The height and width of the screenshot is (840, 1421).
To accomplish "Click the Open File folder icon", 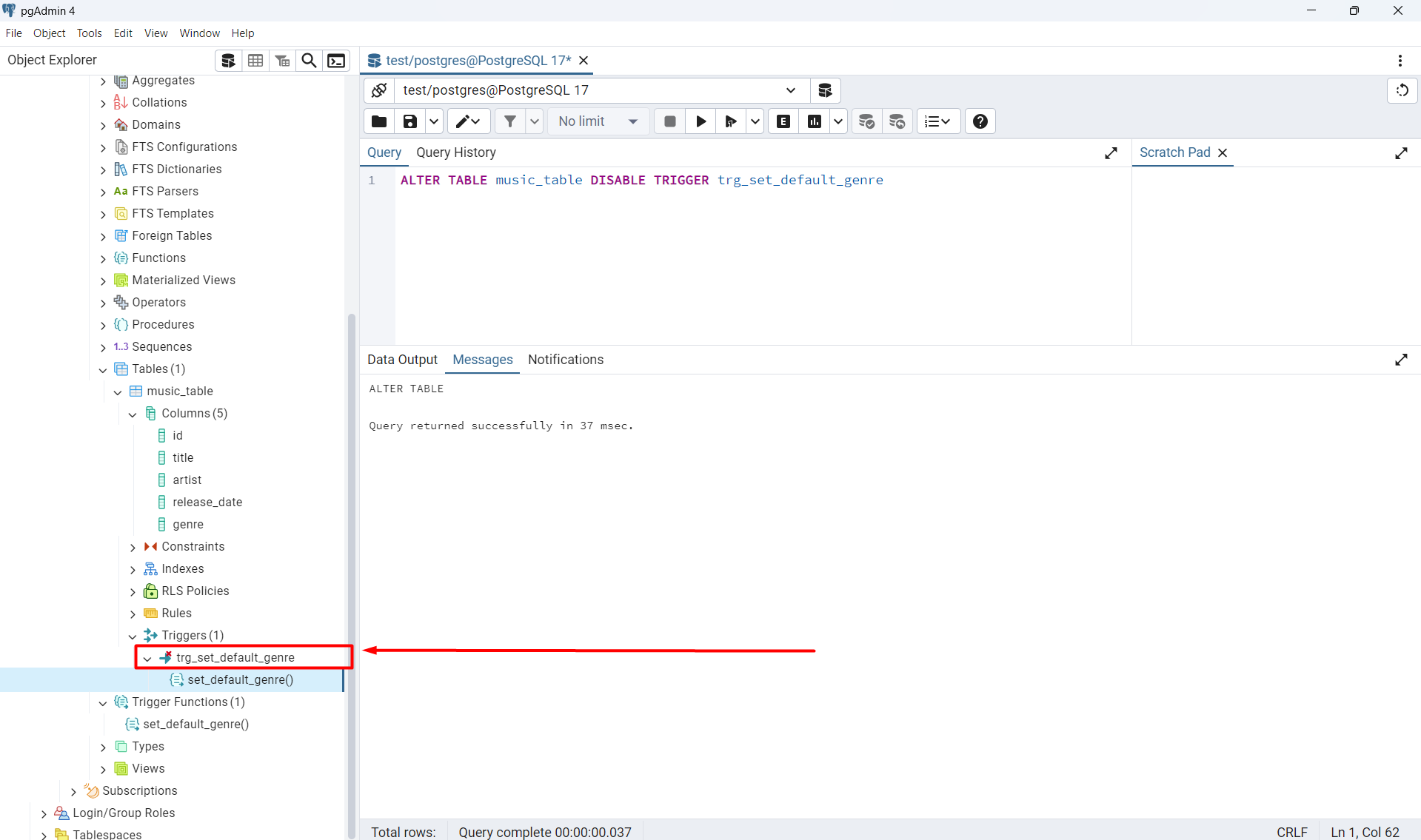I will tap(379, 121).
